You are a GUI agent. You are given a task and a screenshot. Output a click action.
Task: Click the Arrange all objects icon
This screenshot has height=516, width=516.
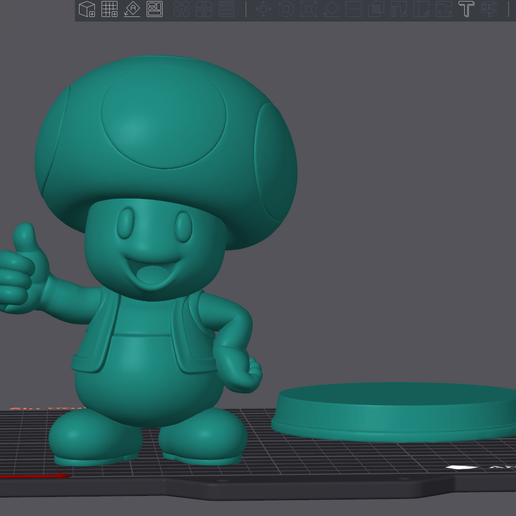155,9
